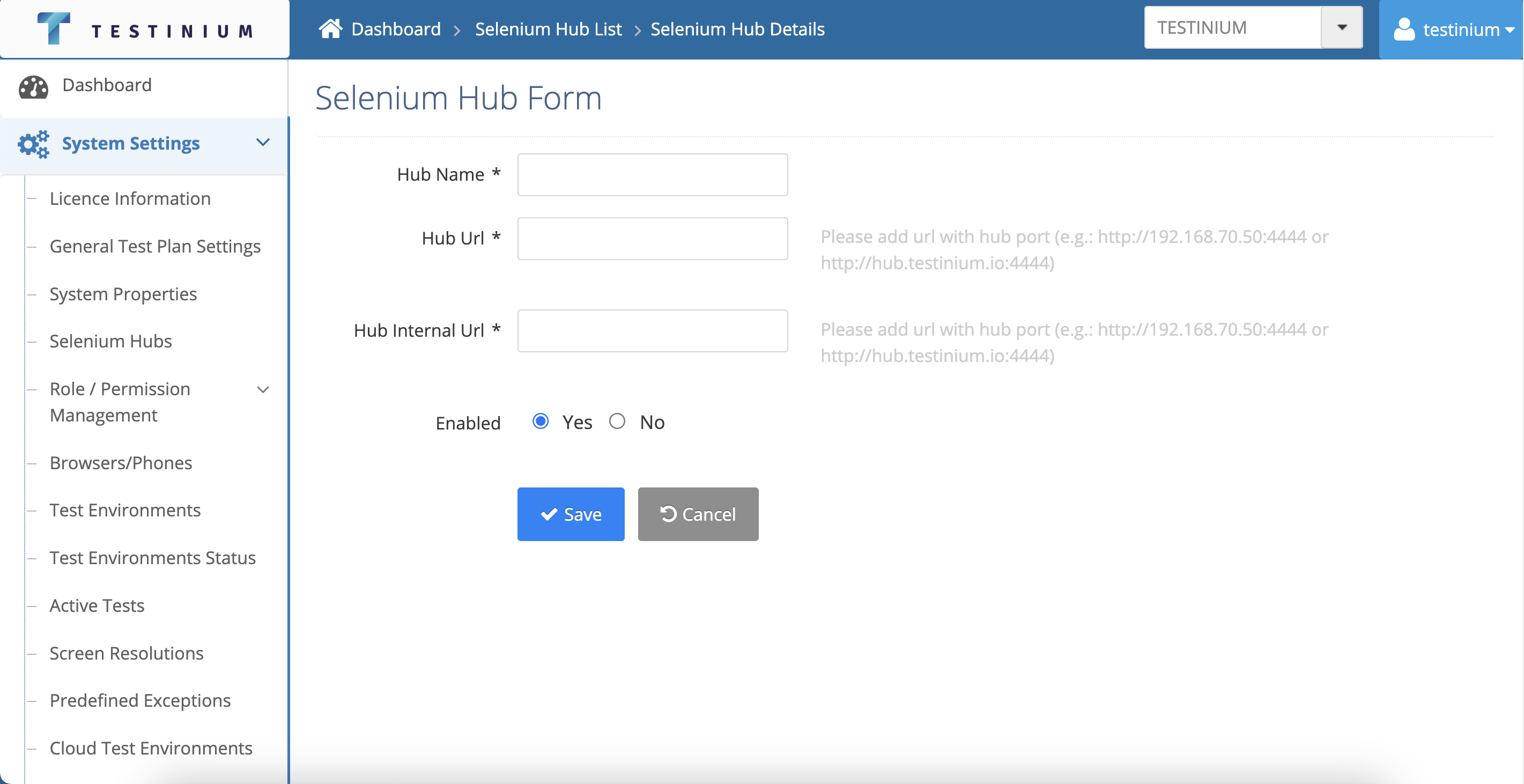Collapse the System Settings chevron

tap(263, 142)
